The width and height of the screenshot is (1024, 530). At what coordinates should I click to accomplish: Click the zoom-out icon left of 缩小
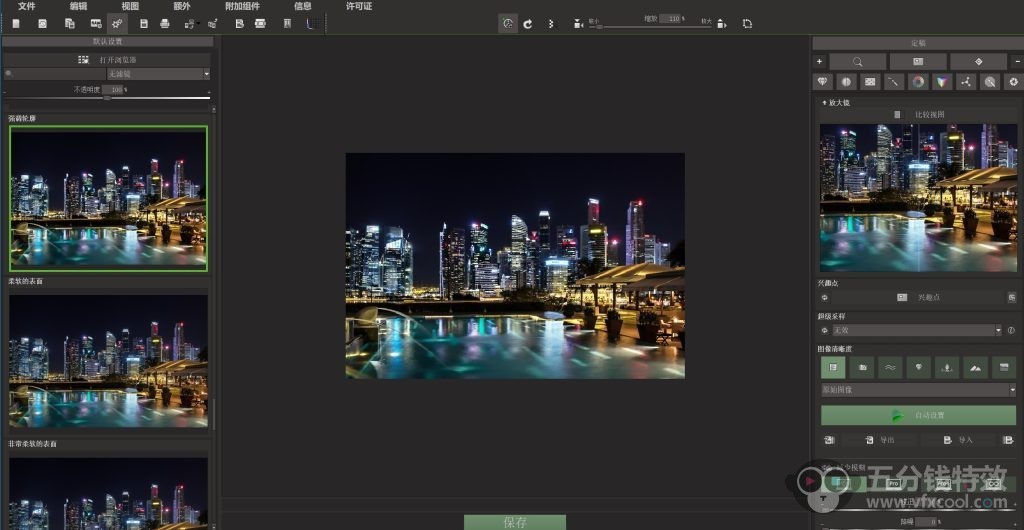[578, 23]
